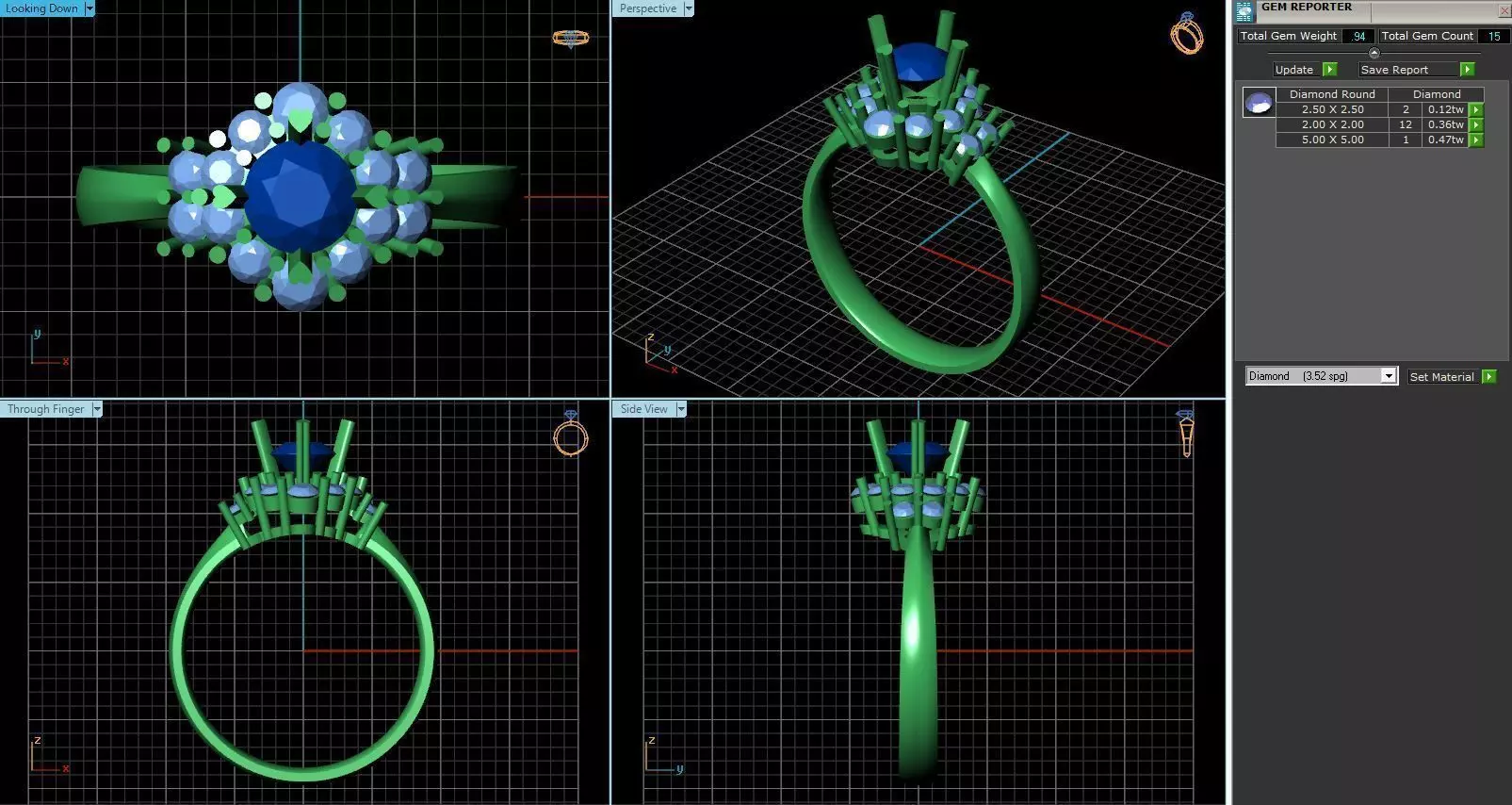The height and width of the screenshot is (805, 1512).
Task: Click the green arrow next to Set Material
Action: pos(1488,377)
